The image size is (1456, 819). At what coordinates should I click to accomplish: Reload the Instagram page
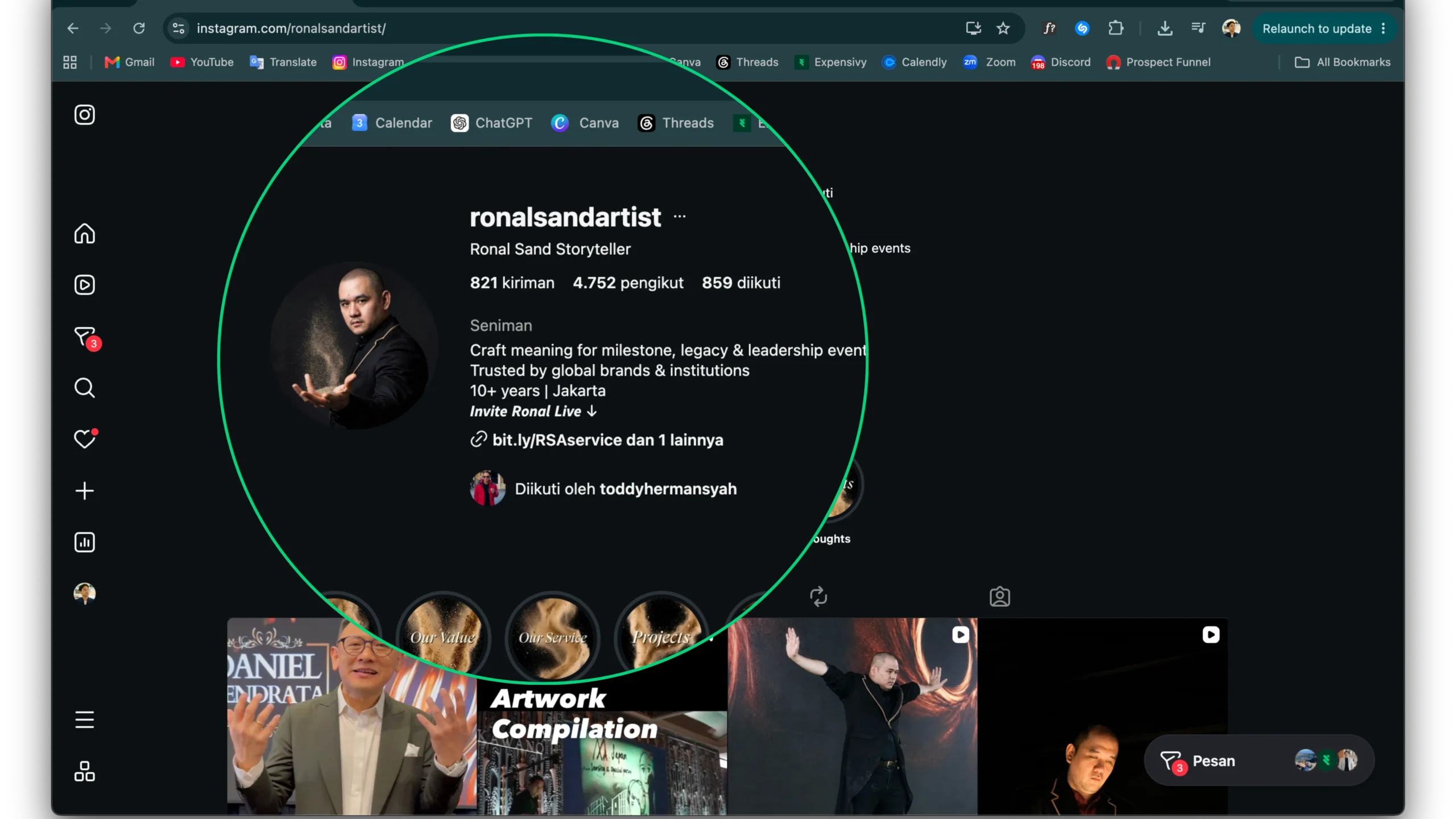(139, 28)
